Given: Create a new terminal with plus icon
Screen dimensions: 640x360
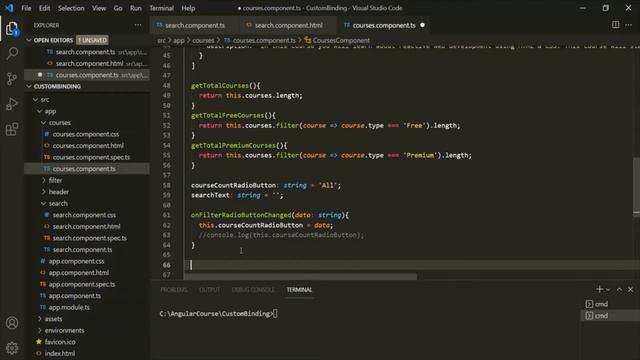Looking at the screenshot, I should click(x=599, y=289).
